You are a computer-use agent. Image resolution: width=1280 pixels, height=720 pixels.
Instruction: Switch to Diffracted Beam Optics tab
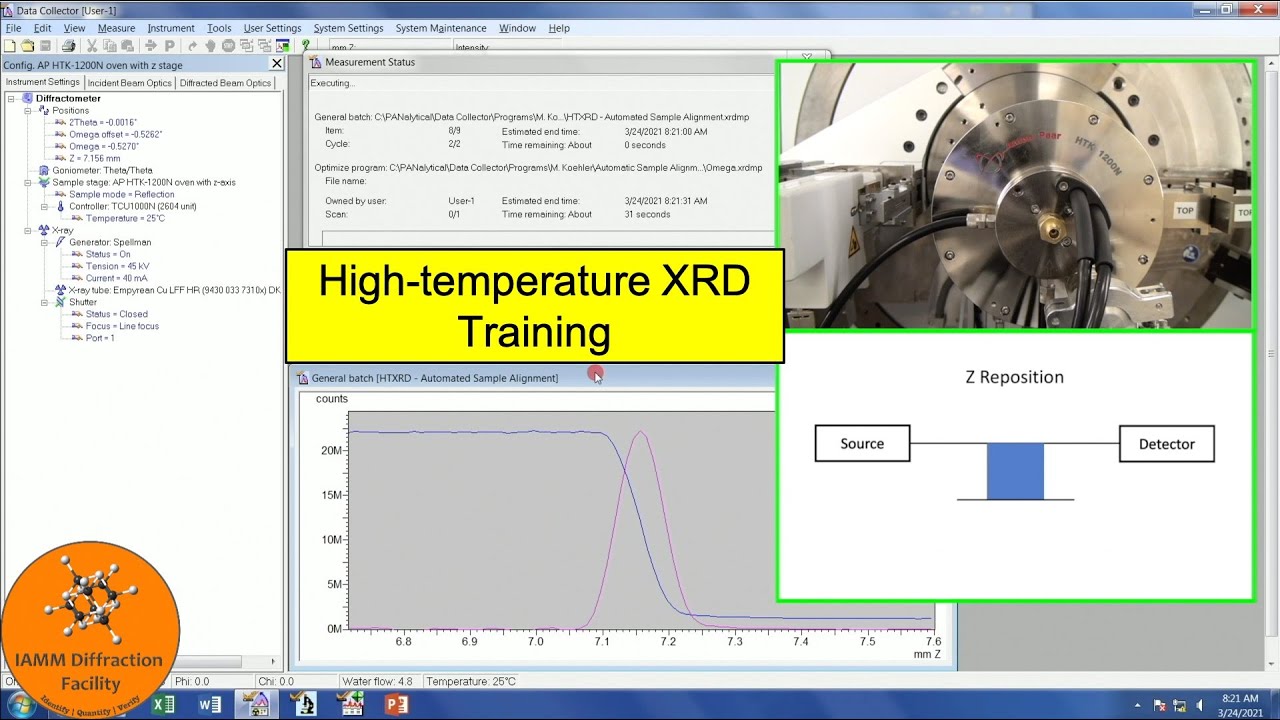click(x=225, y=83)
